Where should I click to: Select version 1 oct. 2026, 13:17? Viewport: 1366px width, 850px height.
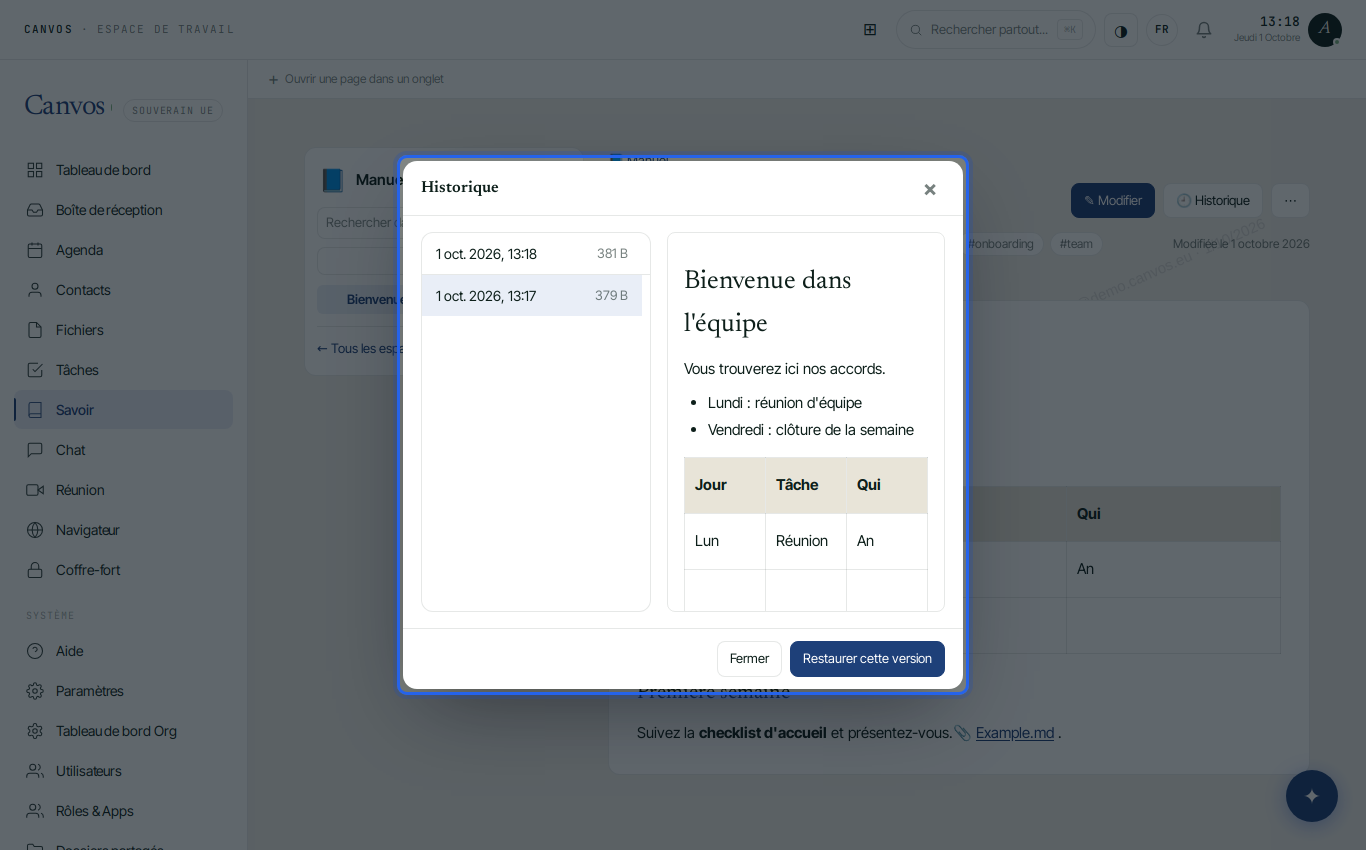(532, 296)
